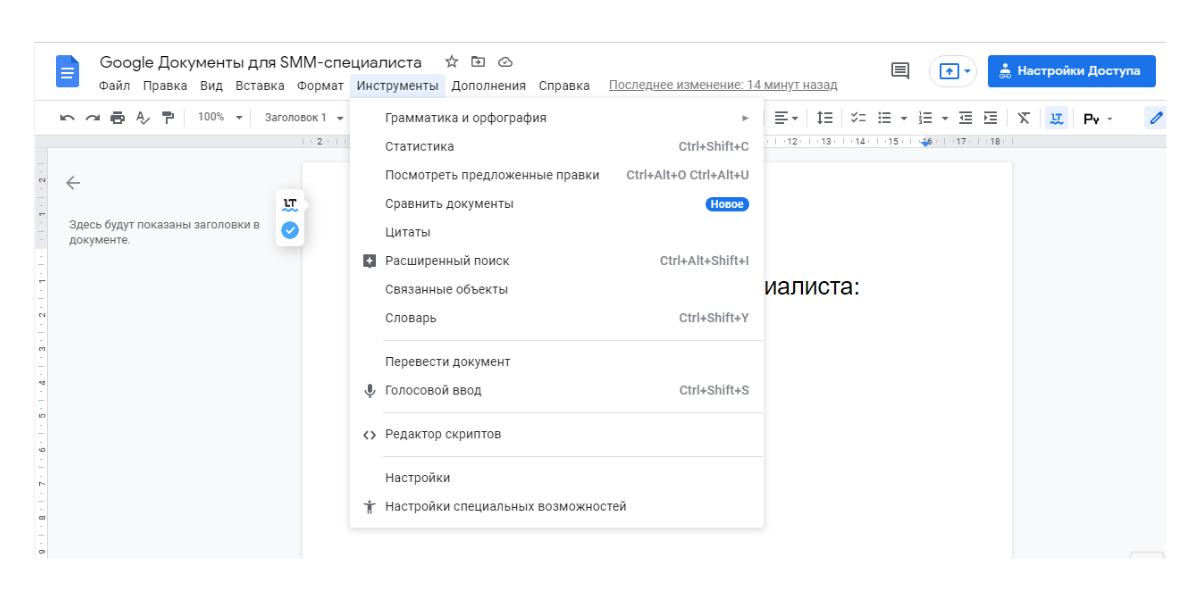Close outline panel with back arrow
The width and height of the screenshot is (1200, 600).
tap(73, 183)
